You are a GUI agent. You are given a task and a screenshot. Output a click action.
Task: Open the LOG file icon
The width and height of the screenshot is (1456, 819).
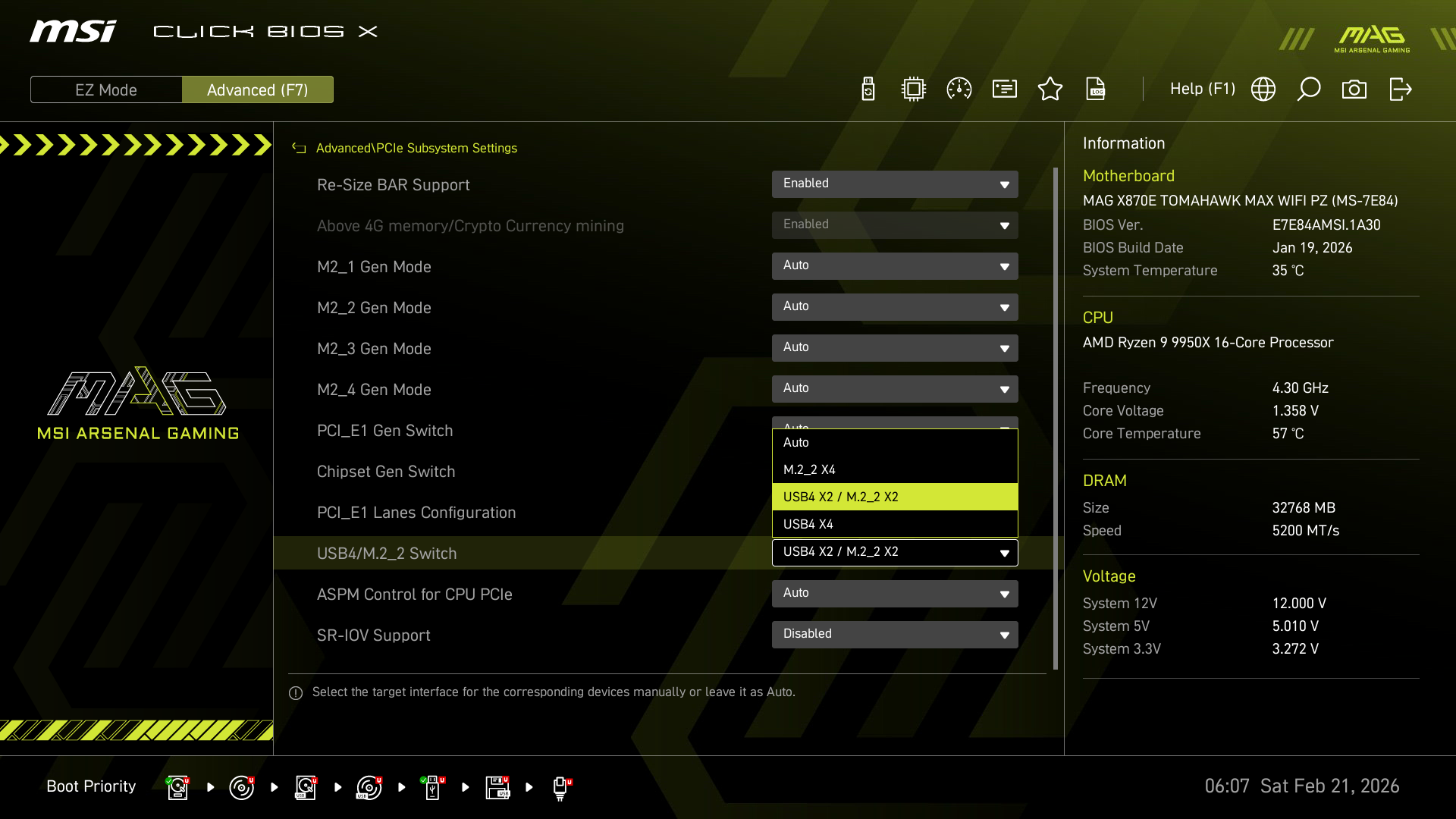click(1096, 89)
